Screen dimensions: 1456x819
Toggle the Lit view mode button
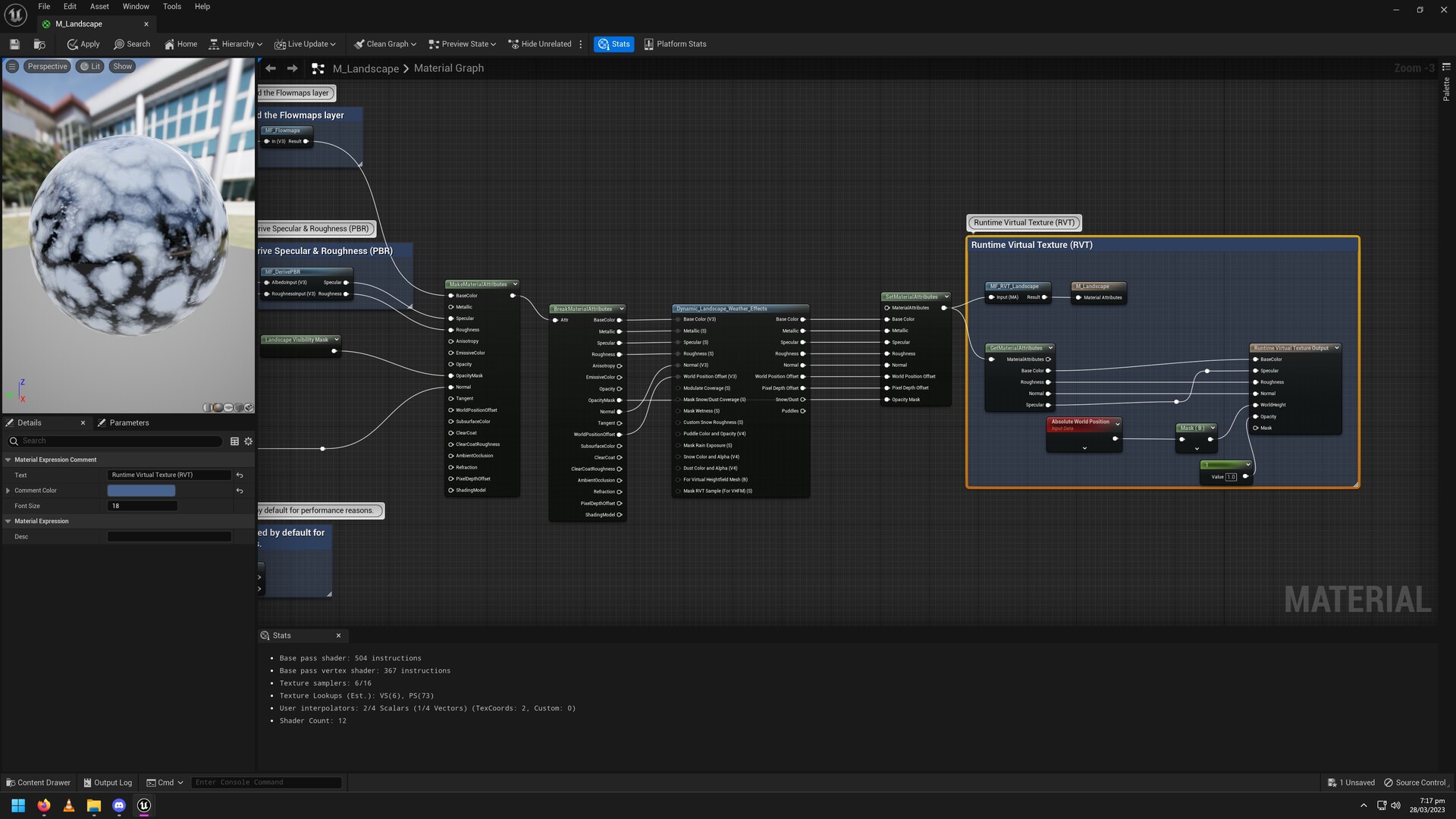tap(90, 67)
